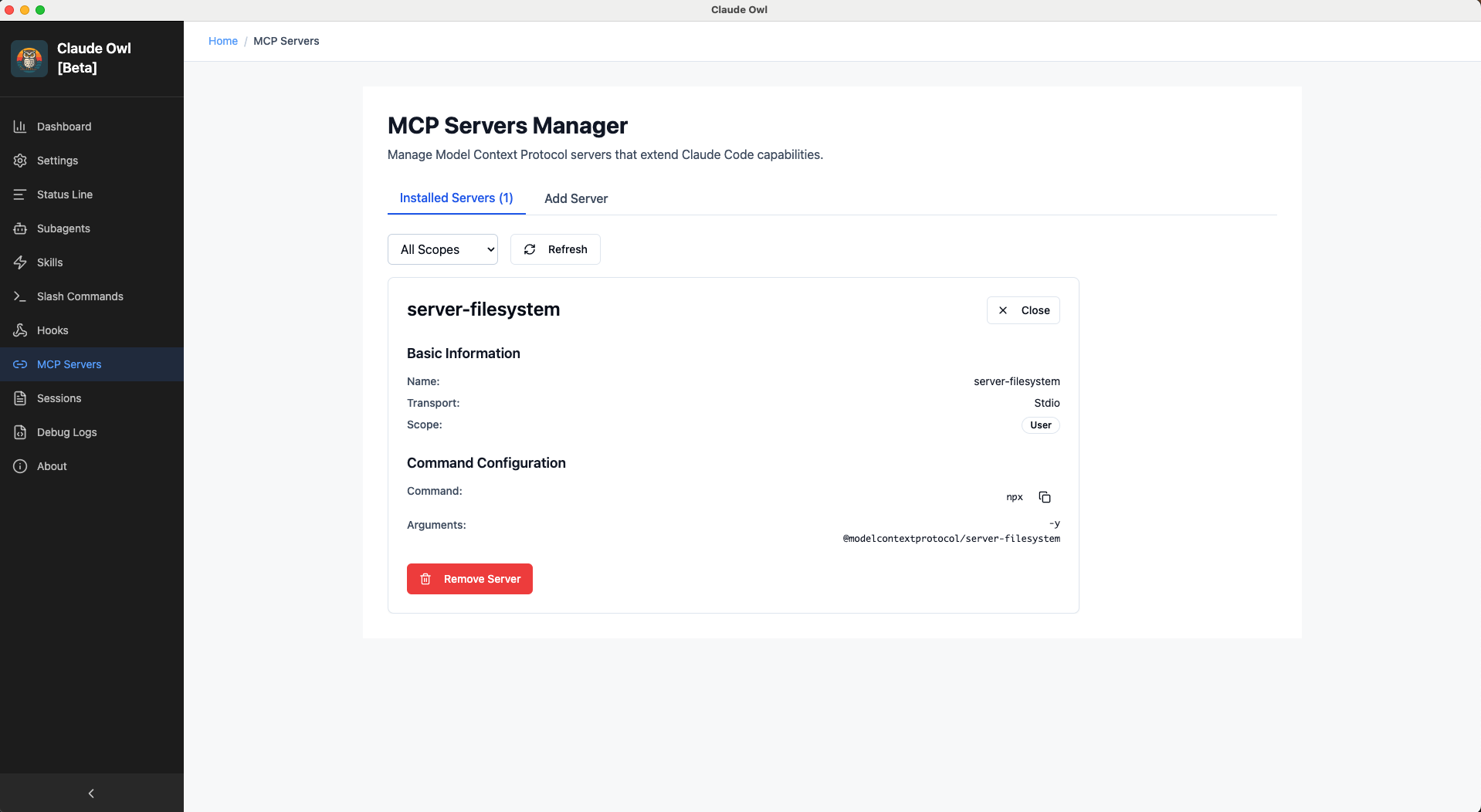Click the Remove Server button

[x=469, y=579]
